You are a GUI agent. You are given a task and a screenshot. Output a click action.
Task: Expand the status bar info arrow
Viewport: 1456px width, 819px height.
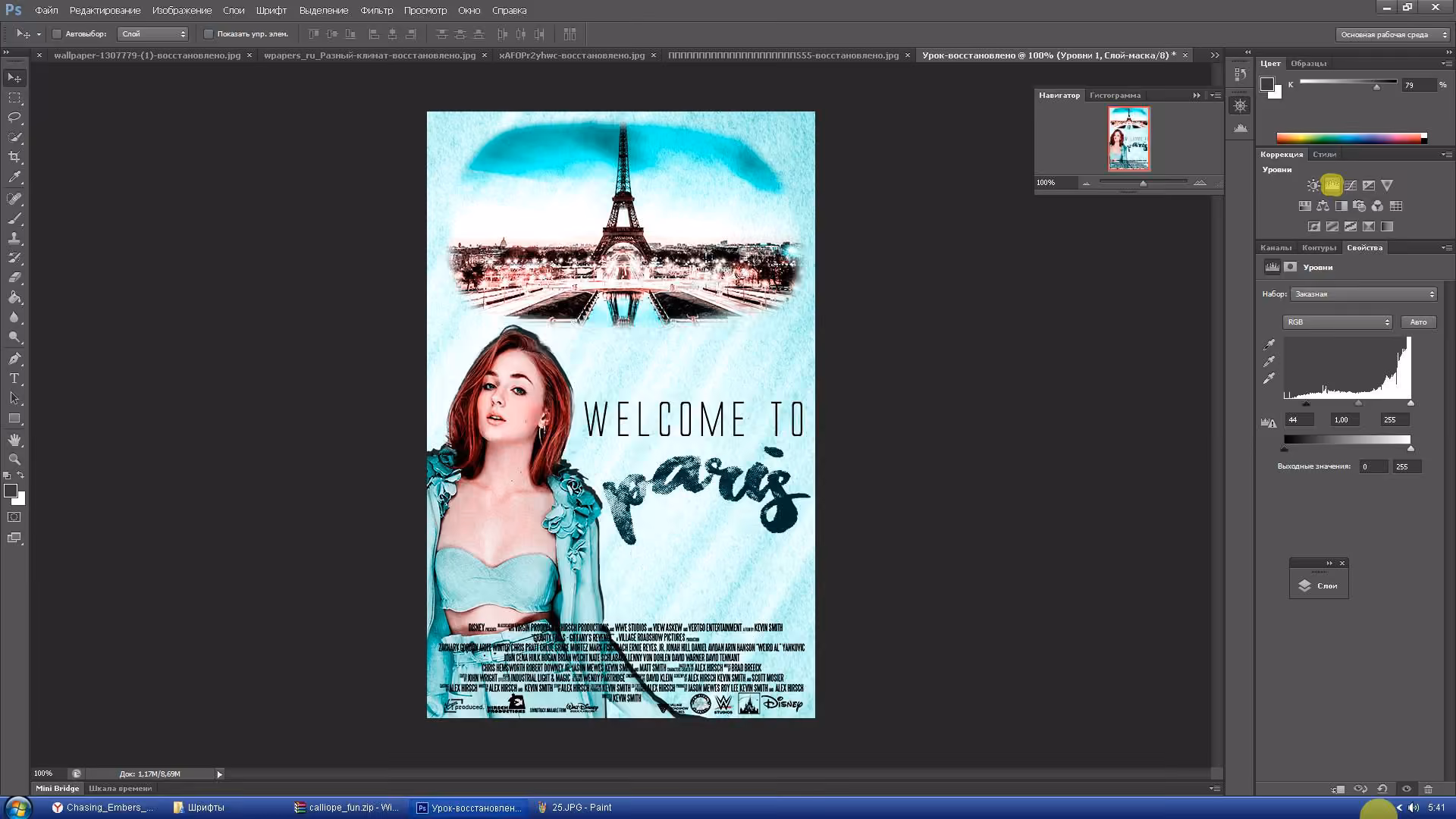click(x=220, y=774)
